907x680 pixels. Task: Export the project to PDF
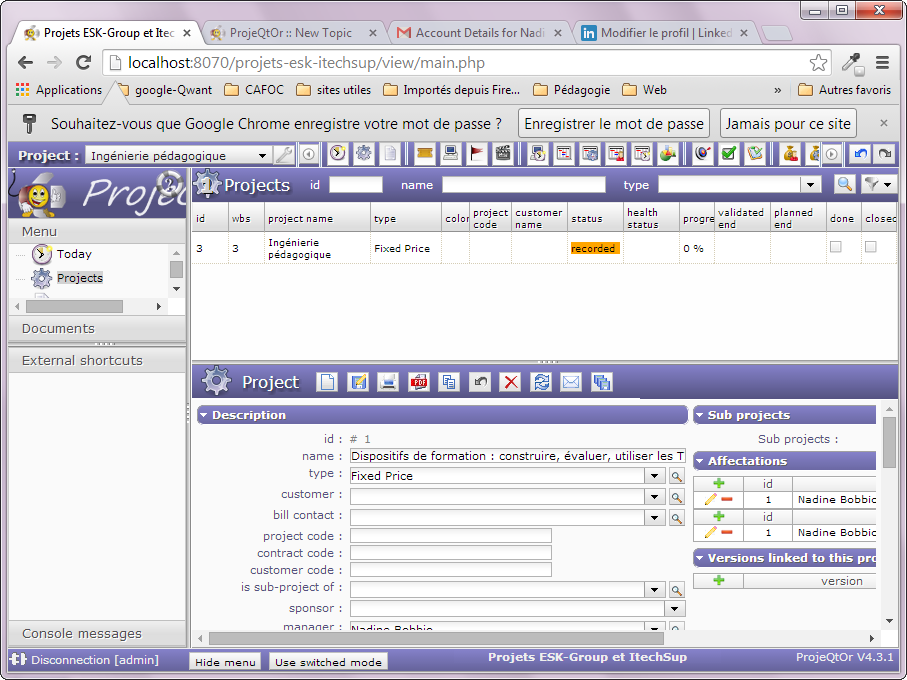(418, 382)
